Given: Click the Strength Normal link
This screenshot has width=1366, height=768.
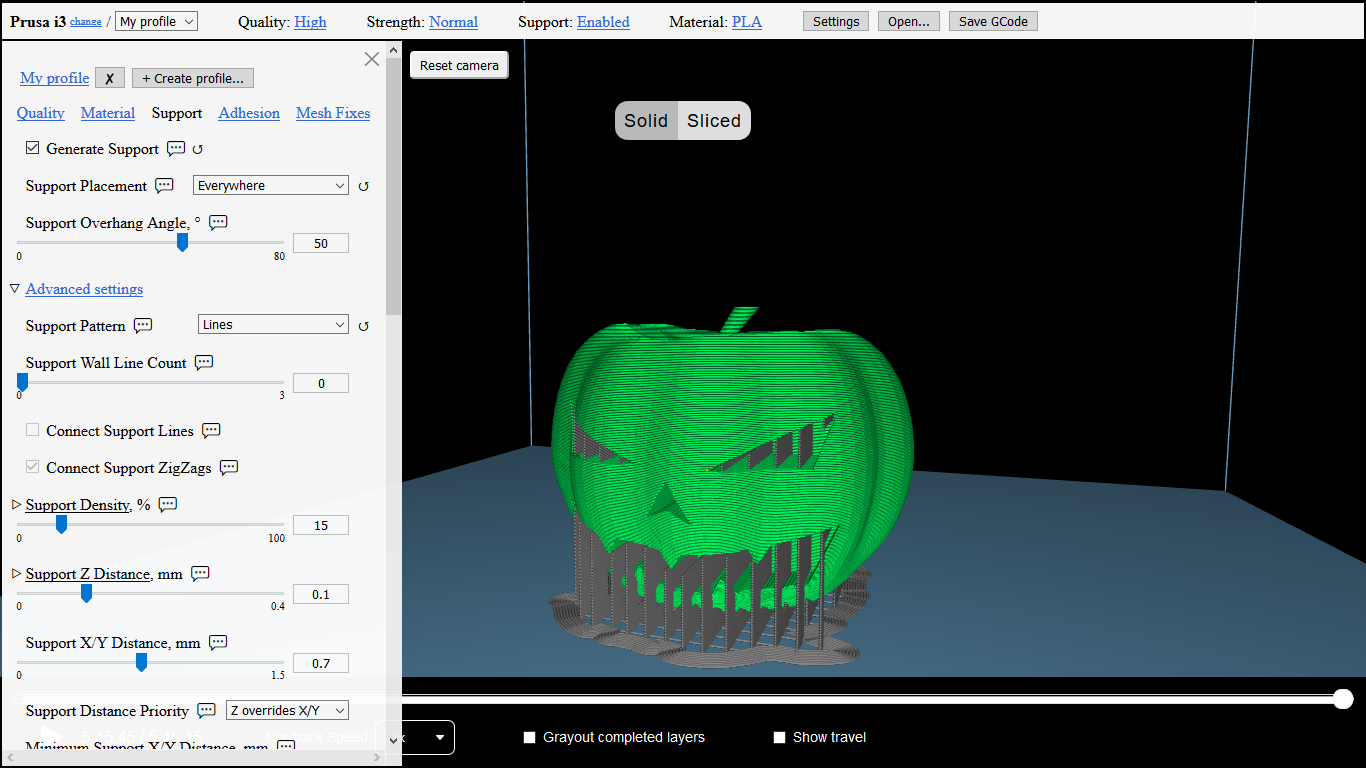Looking at the screenshot, I should click(453, 22).
